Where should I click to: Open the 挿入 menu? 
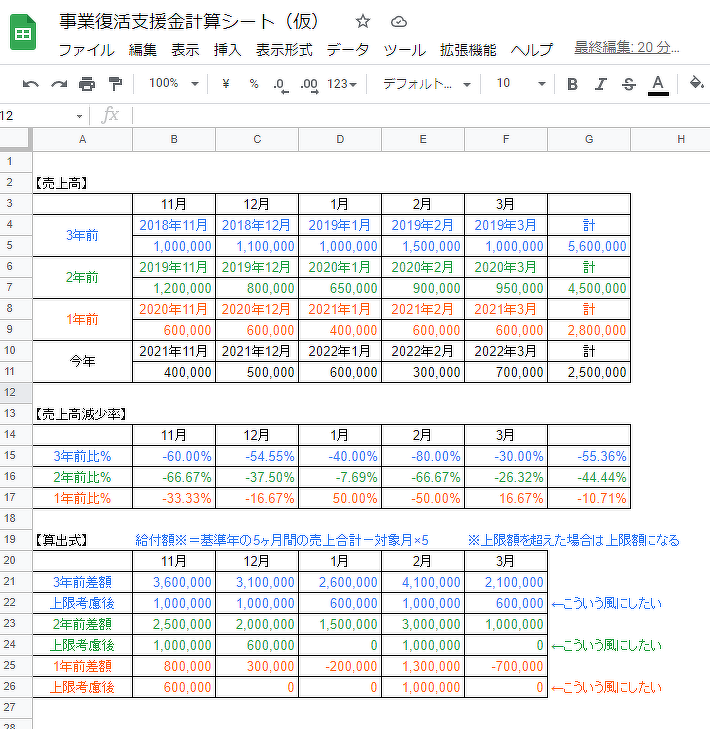point(228,50)
